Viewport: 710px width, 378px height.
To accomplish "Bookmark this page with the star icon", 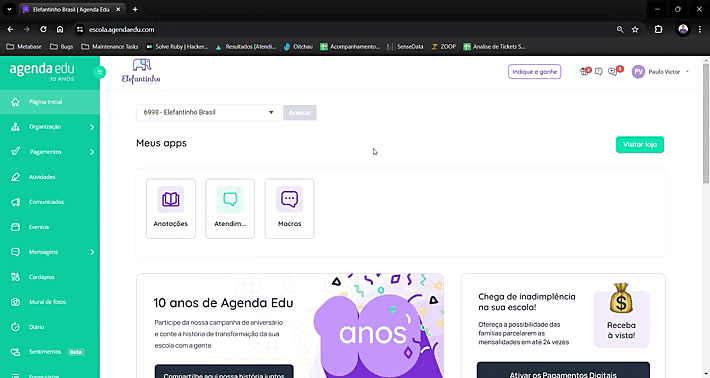I will pos(635,29).
